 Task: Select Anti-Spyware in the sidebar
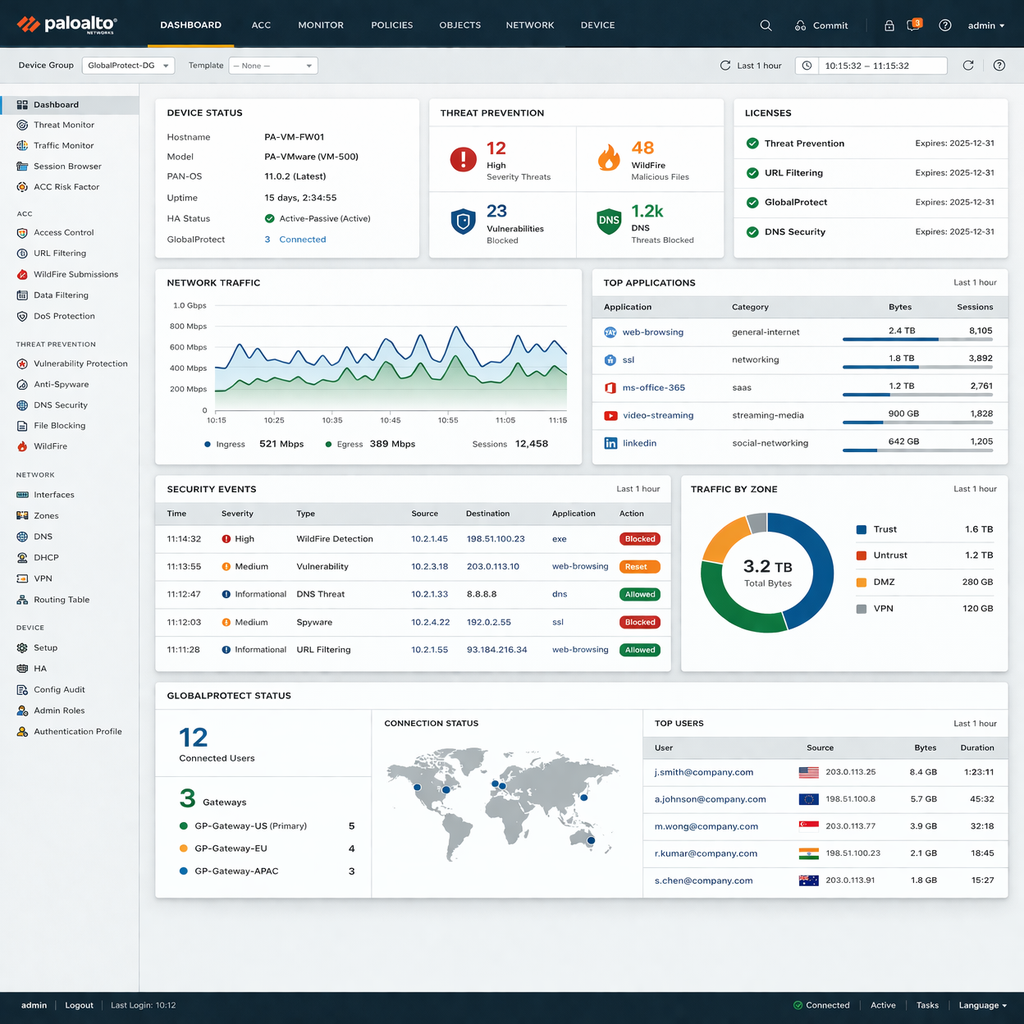tap(61, 384)
